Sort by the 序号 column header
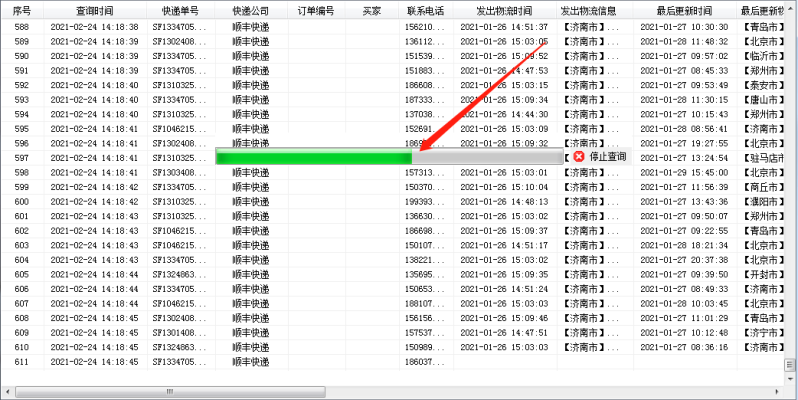Image resolution: width=798 pixels, height=400 pixels. pyautogui.click(x=22, y=11)
